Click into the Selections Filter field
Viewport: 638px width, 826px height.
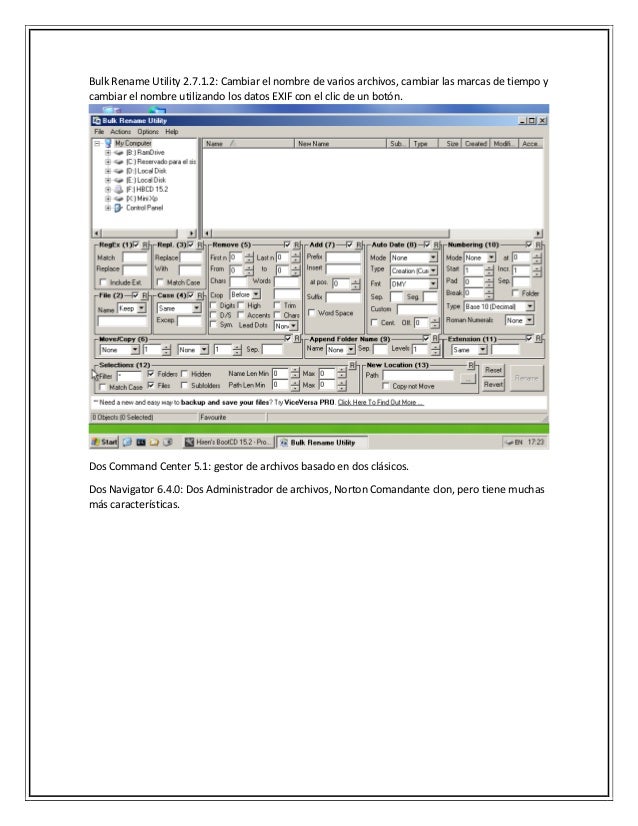point(129,376)
